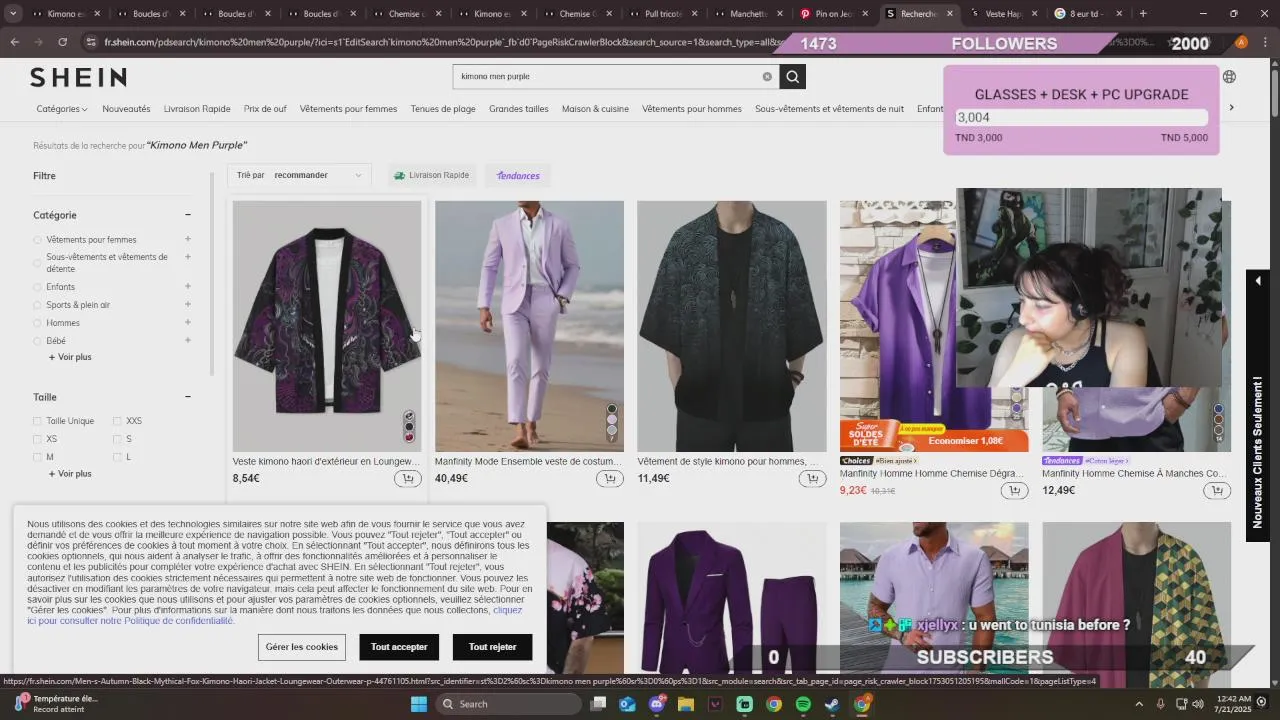Go to Vêtements pour hommes menu
The width and height of the screenshot is (1280, 720).
pos(692,109)
